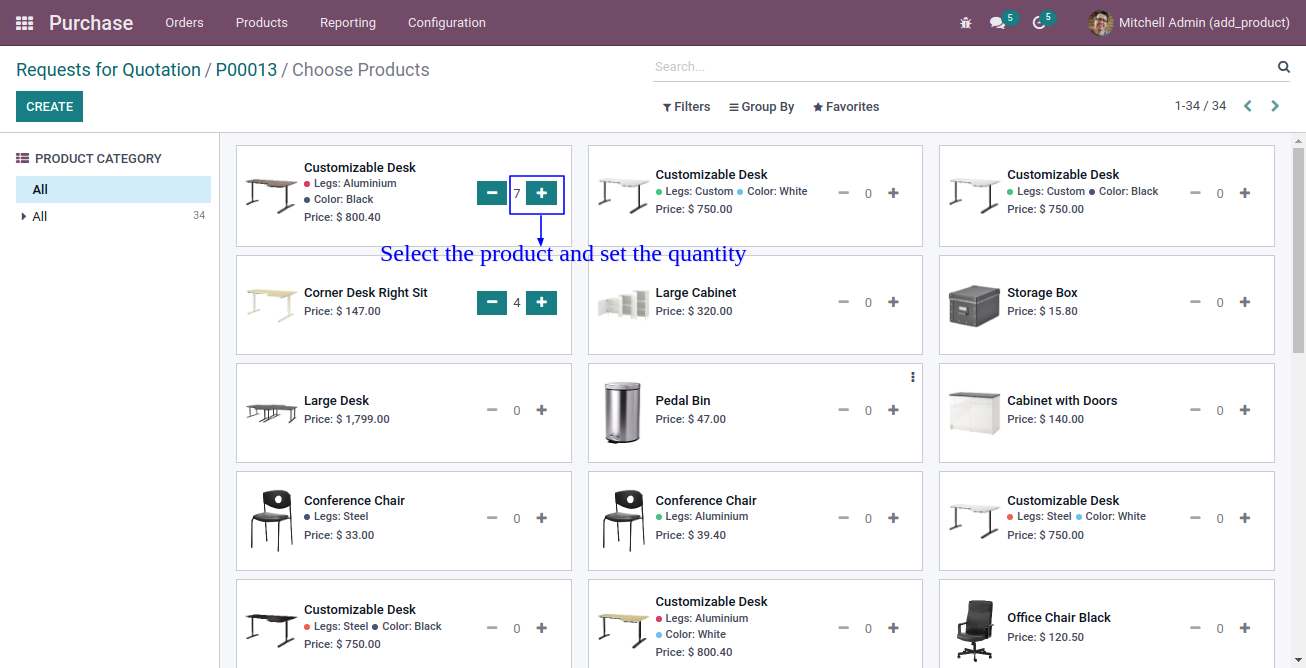Viewport: 1306px width, 668px height.
Task: Open the Orders menu
Action: point(184,23)
